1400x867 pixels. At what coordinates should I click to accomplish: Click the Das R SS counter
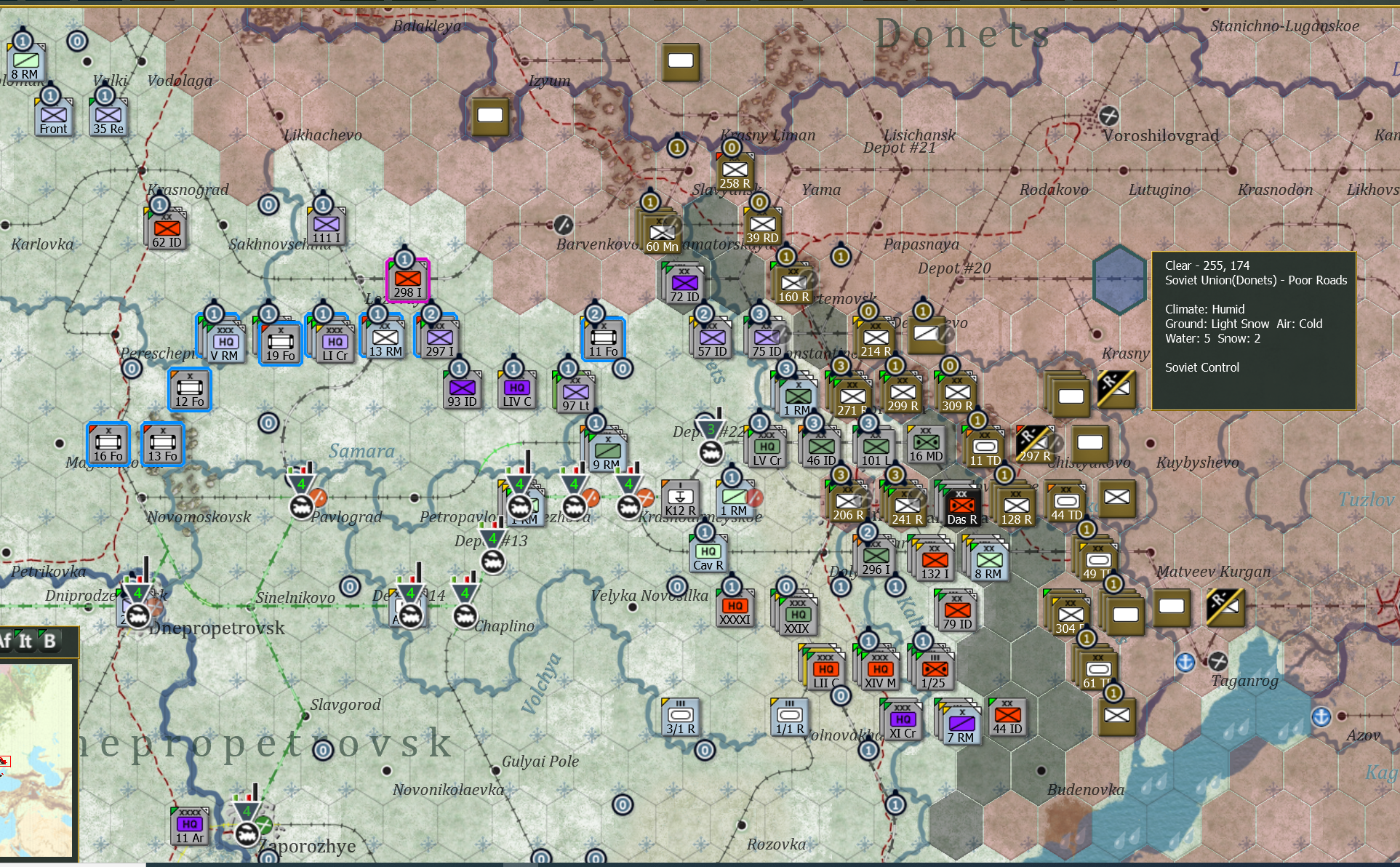(961, 508)
